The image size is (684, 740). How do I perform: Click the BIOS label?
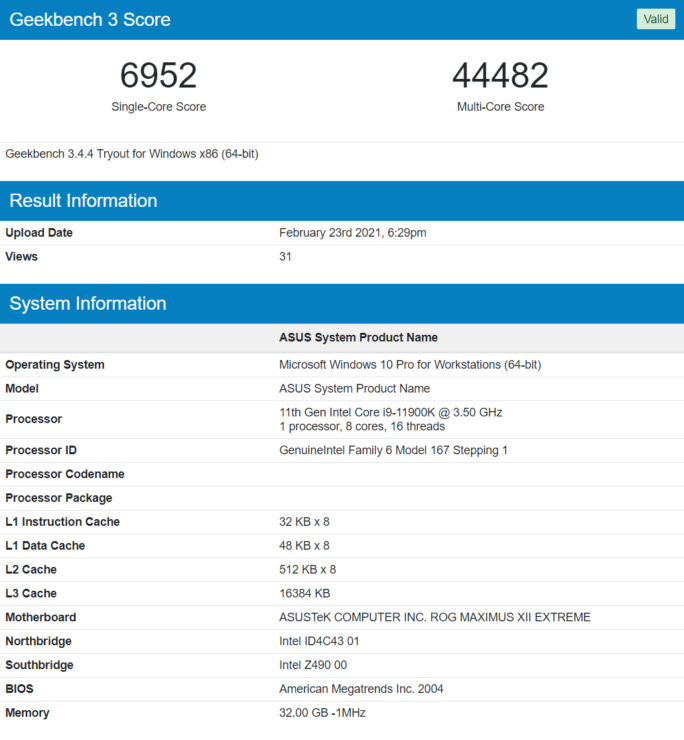coord(19,689)
